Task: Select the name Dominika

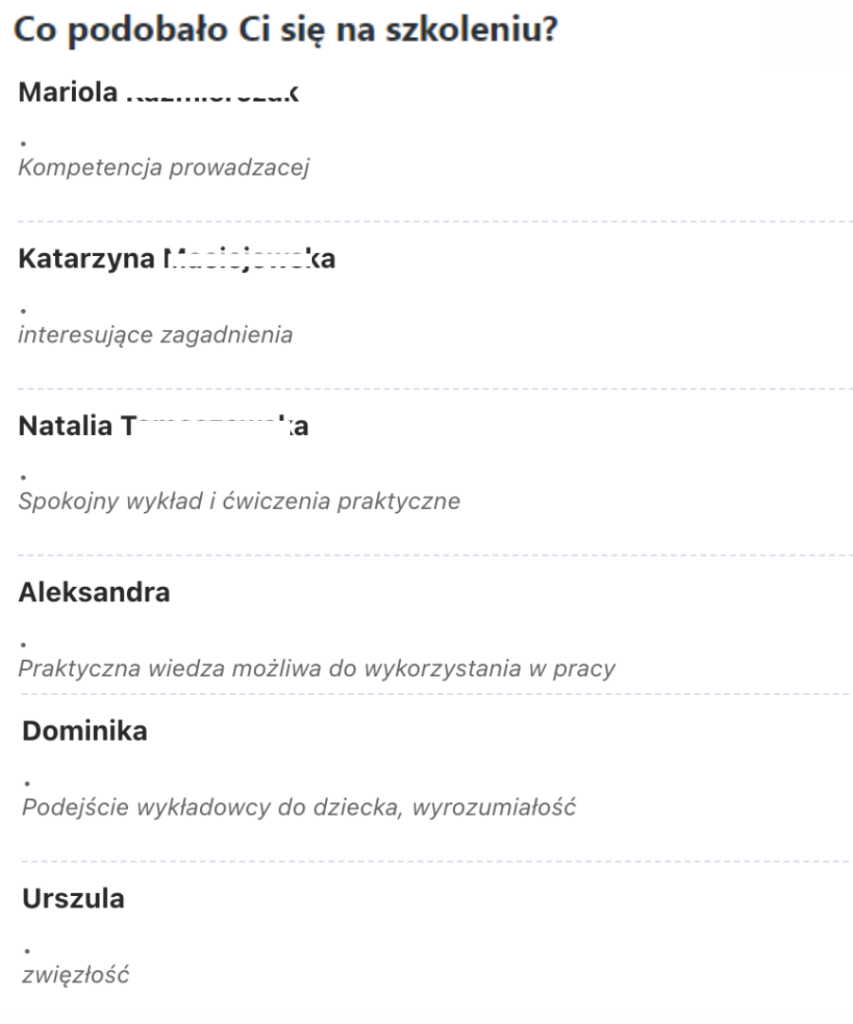Action: [84, 731]
